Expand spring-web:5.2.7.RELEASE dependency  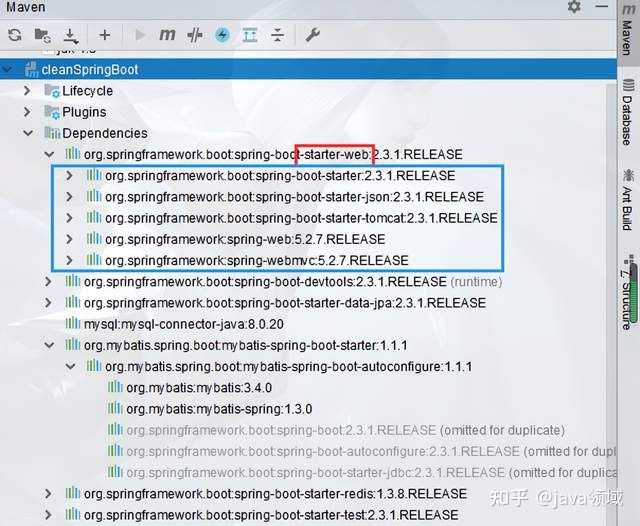click(69, 239)
